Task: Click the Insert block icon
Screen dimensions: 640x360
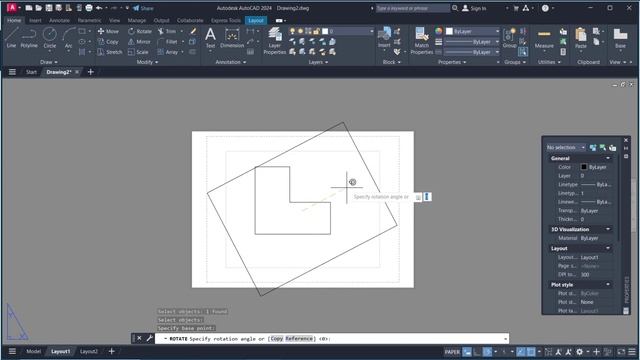Action: (384, 38)
